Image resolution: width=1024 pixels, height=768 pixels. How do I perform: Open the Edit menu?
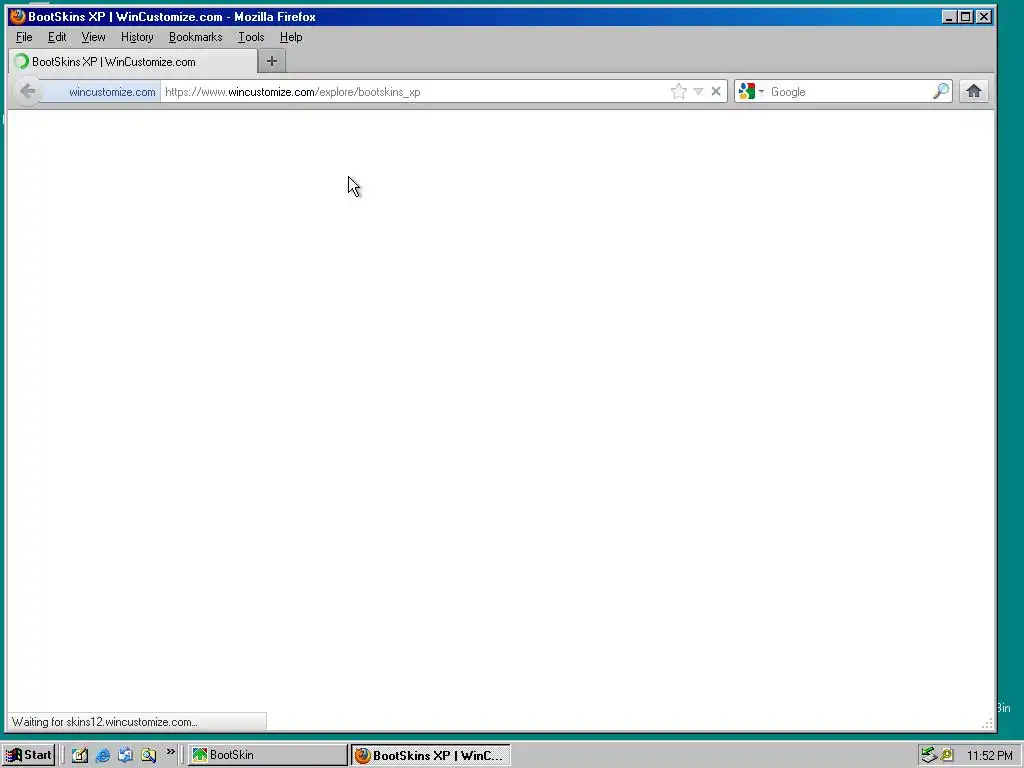point(57,37)
